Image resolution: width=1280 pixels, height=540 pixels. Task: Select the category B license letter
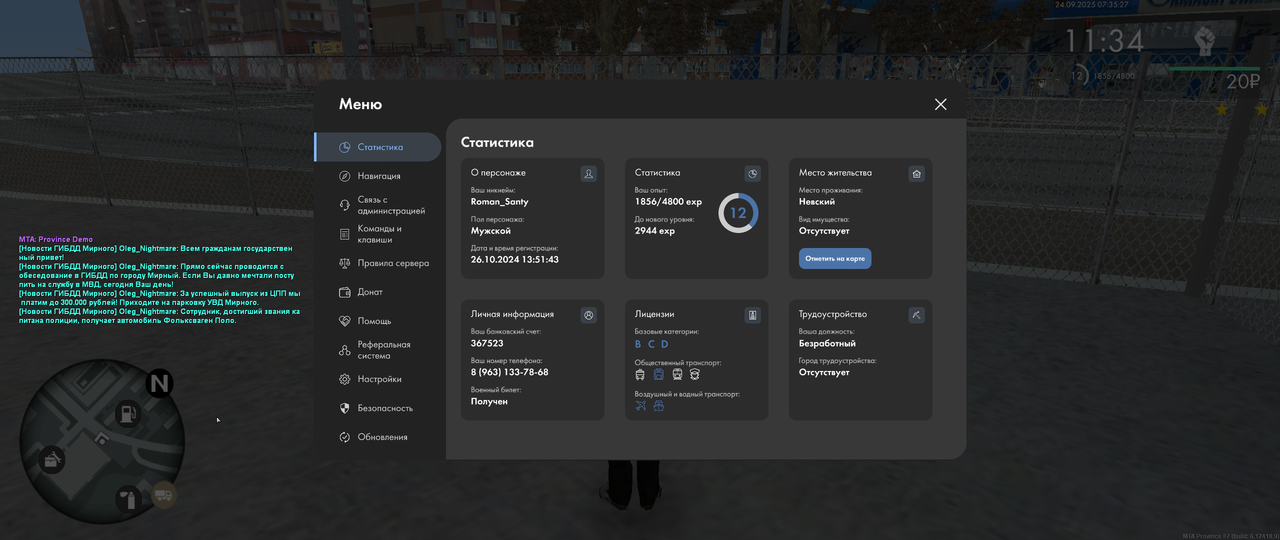point(639,344)
